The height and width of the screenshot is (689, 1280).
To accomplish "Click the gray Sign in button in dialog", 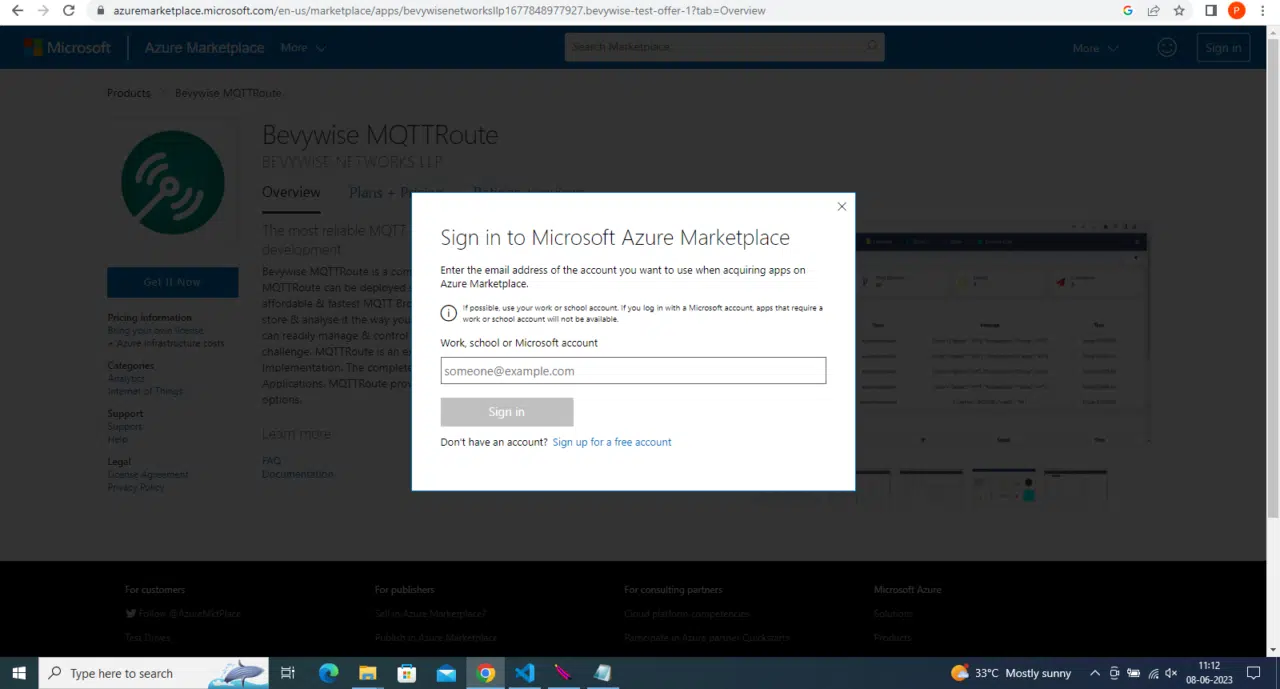I will click(x=507, y=412).
